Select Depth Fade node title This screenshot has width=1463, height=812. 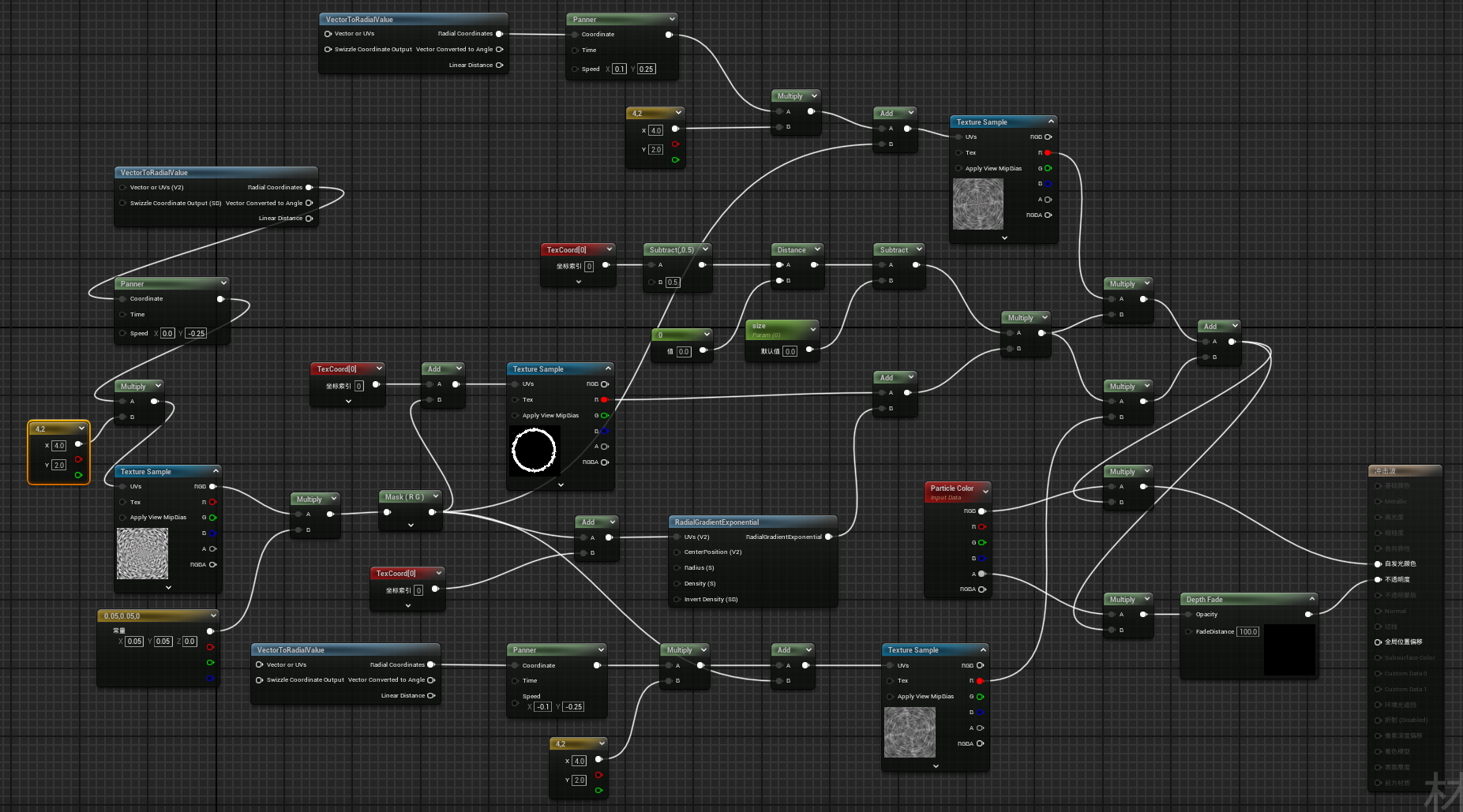coord(1204,599)
